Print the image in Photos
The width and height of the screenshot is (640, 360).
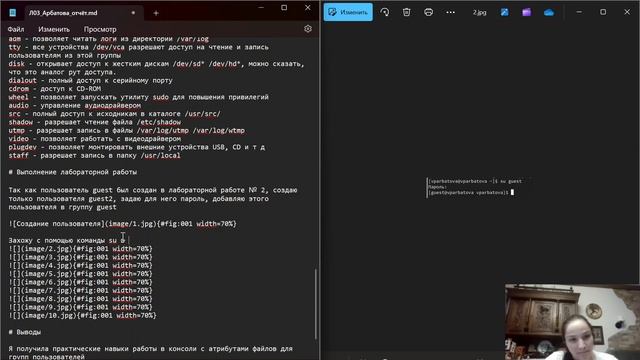click(428, 12)
